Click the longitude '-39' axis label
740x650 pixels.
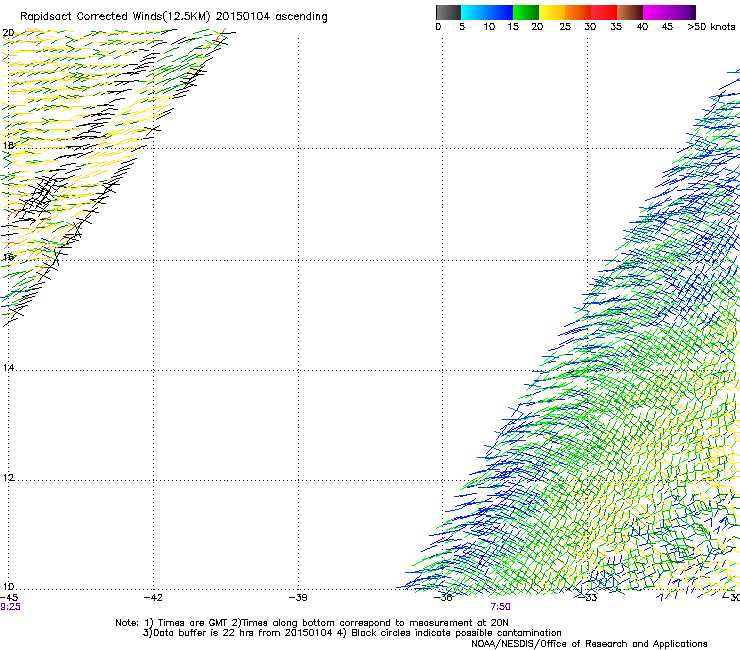coord(298,598)
